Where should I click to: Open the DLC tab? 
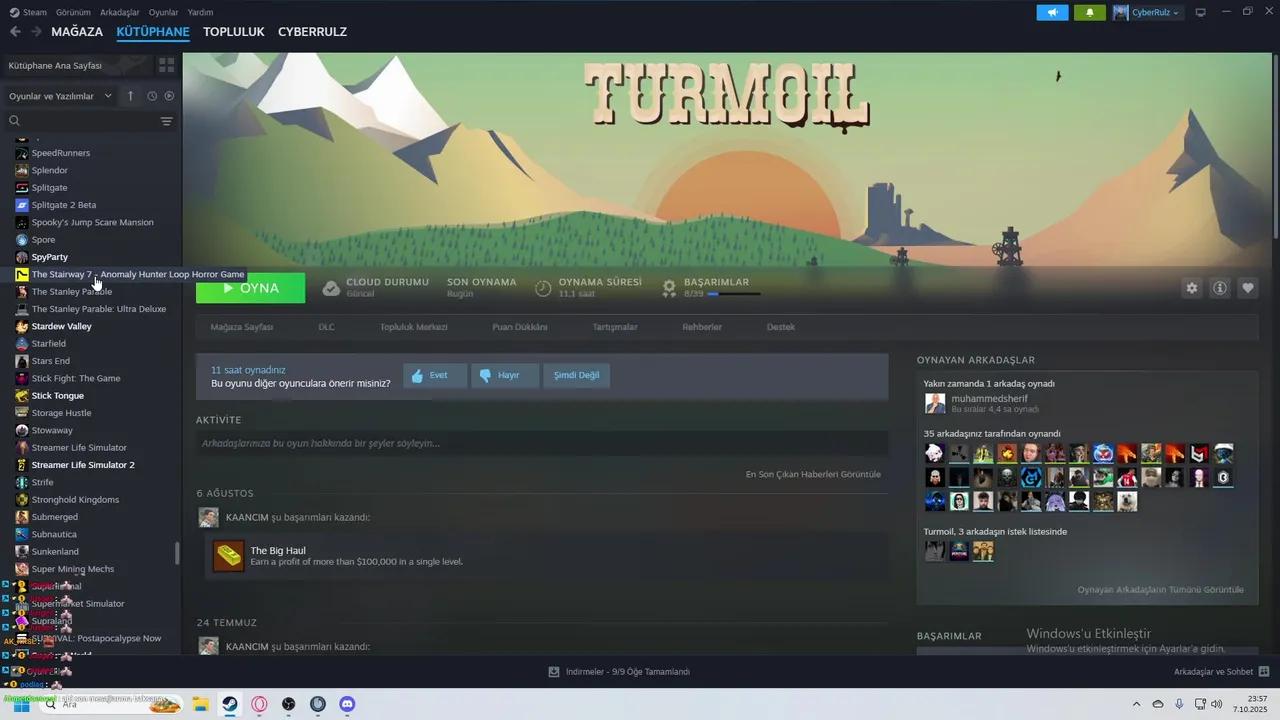pyautogui.click(x=326, y=327)
